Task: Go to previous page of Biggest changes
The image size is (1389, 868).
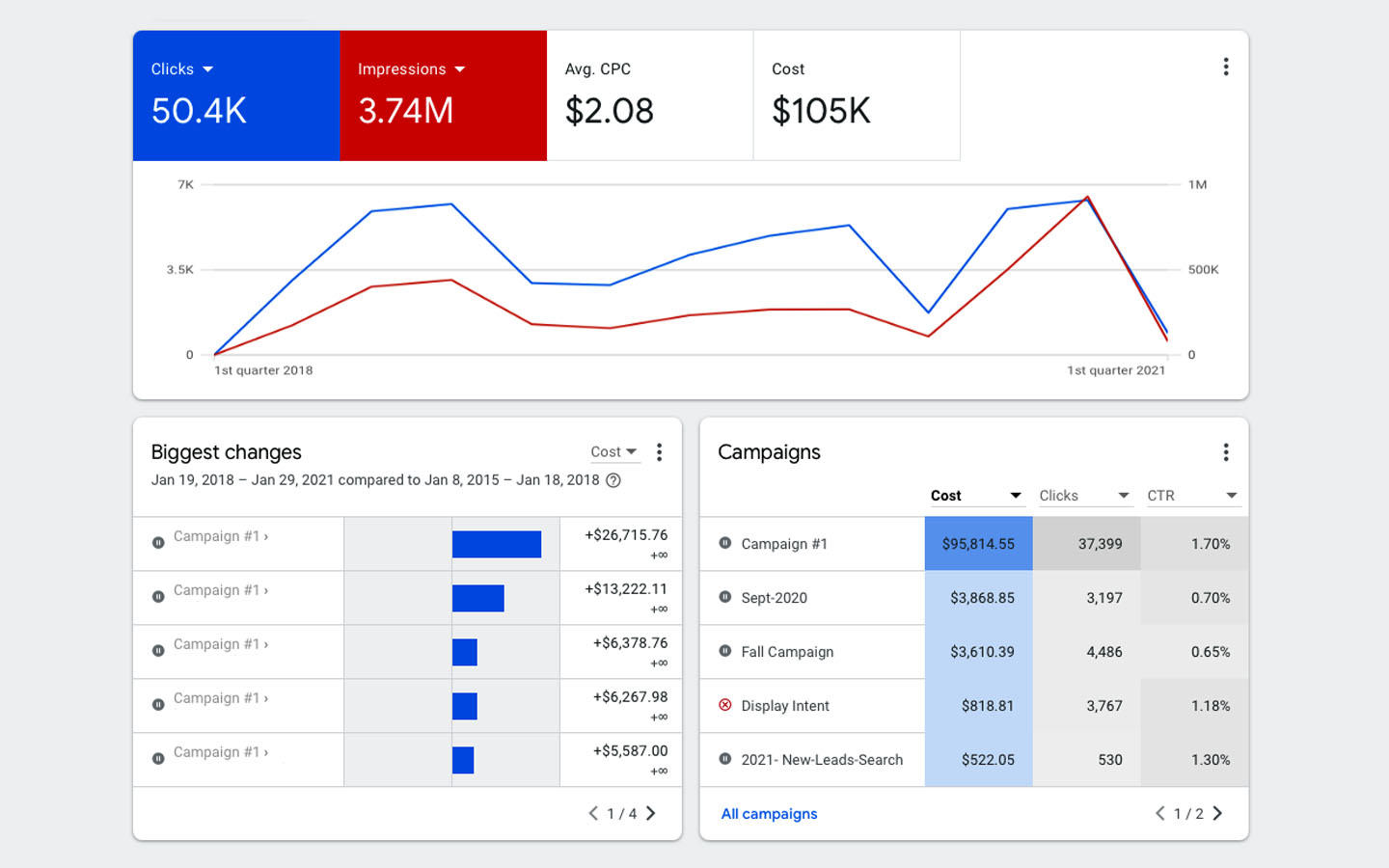Action: (x=593, y=813)
